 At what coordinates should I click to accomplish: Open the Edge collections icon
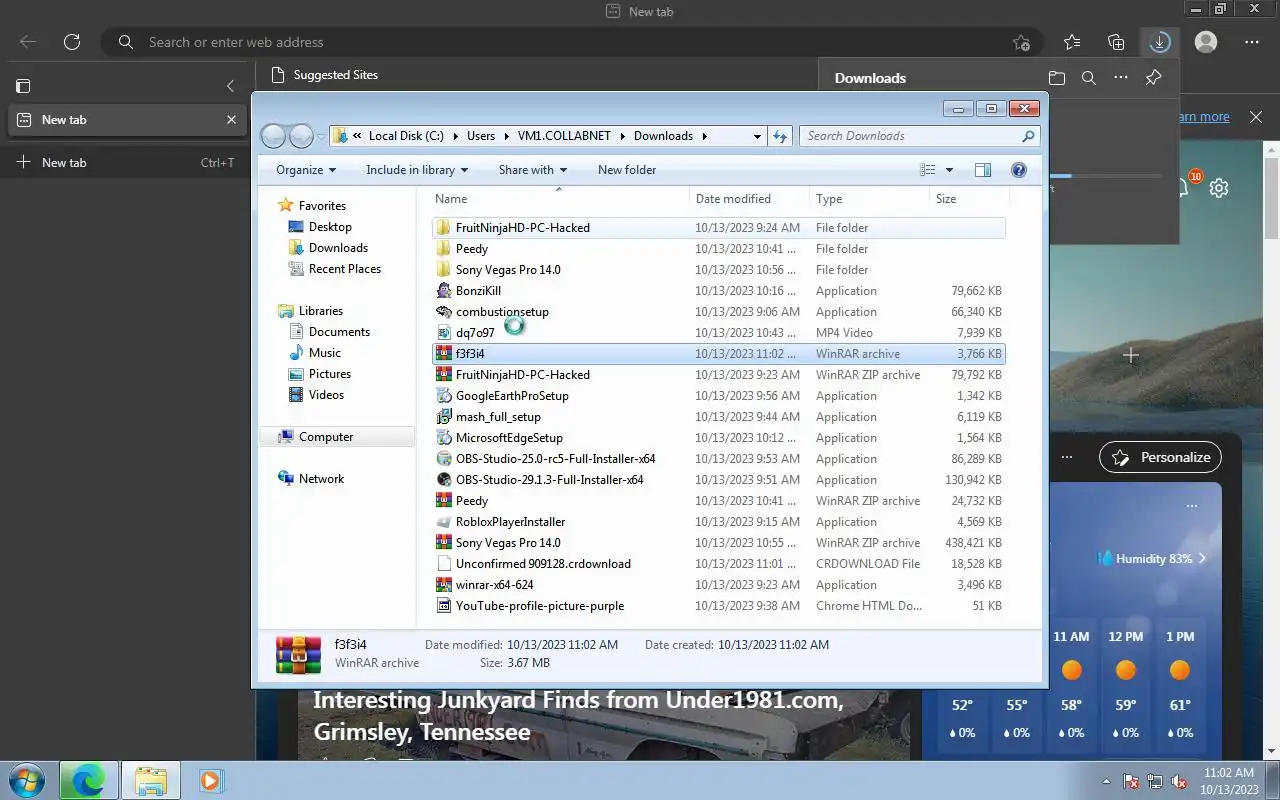pos(1116,42)
